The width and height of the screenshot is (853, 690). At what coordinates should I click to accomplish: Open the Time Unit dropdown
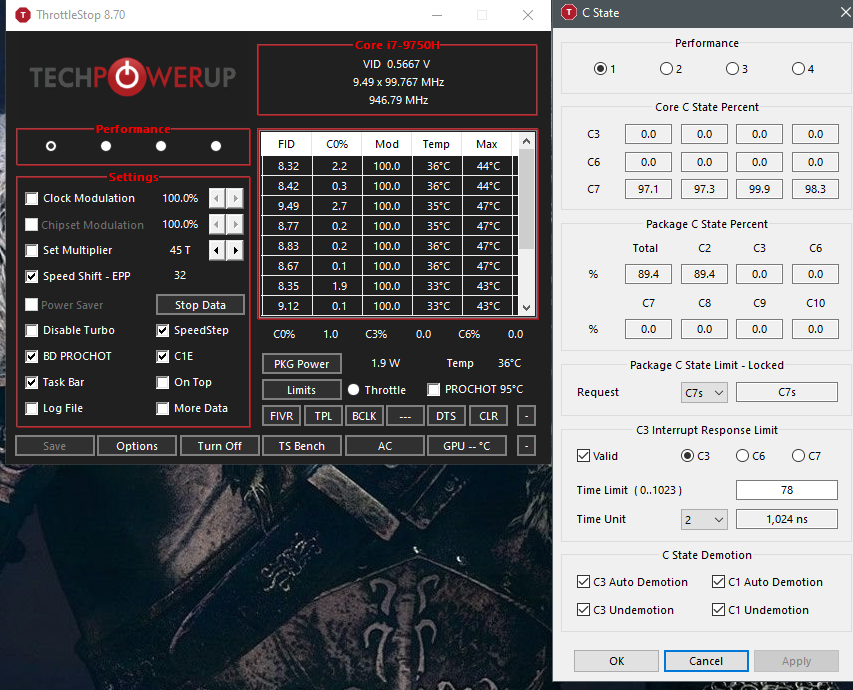(x=704, y=520)
